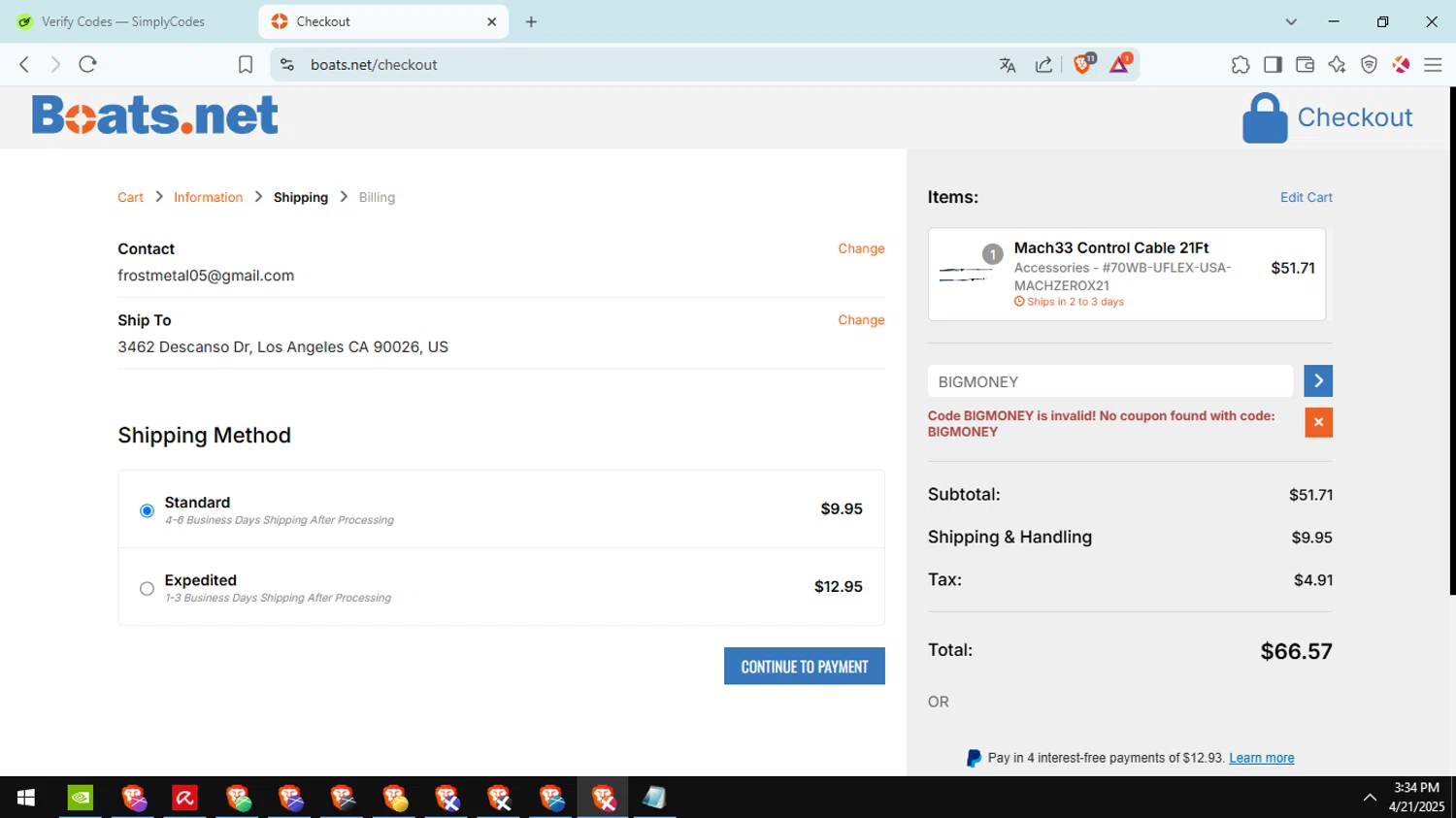Open Brave Rewards triangle icon
The height and width of the screenshot is (818, 1456).
(1120, 64)
